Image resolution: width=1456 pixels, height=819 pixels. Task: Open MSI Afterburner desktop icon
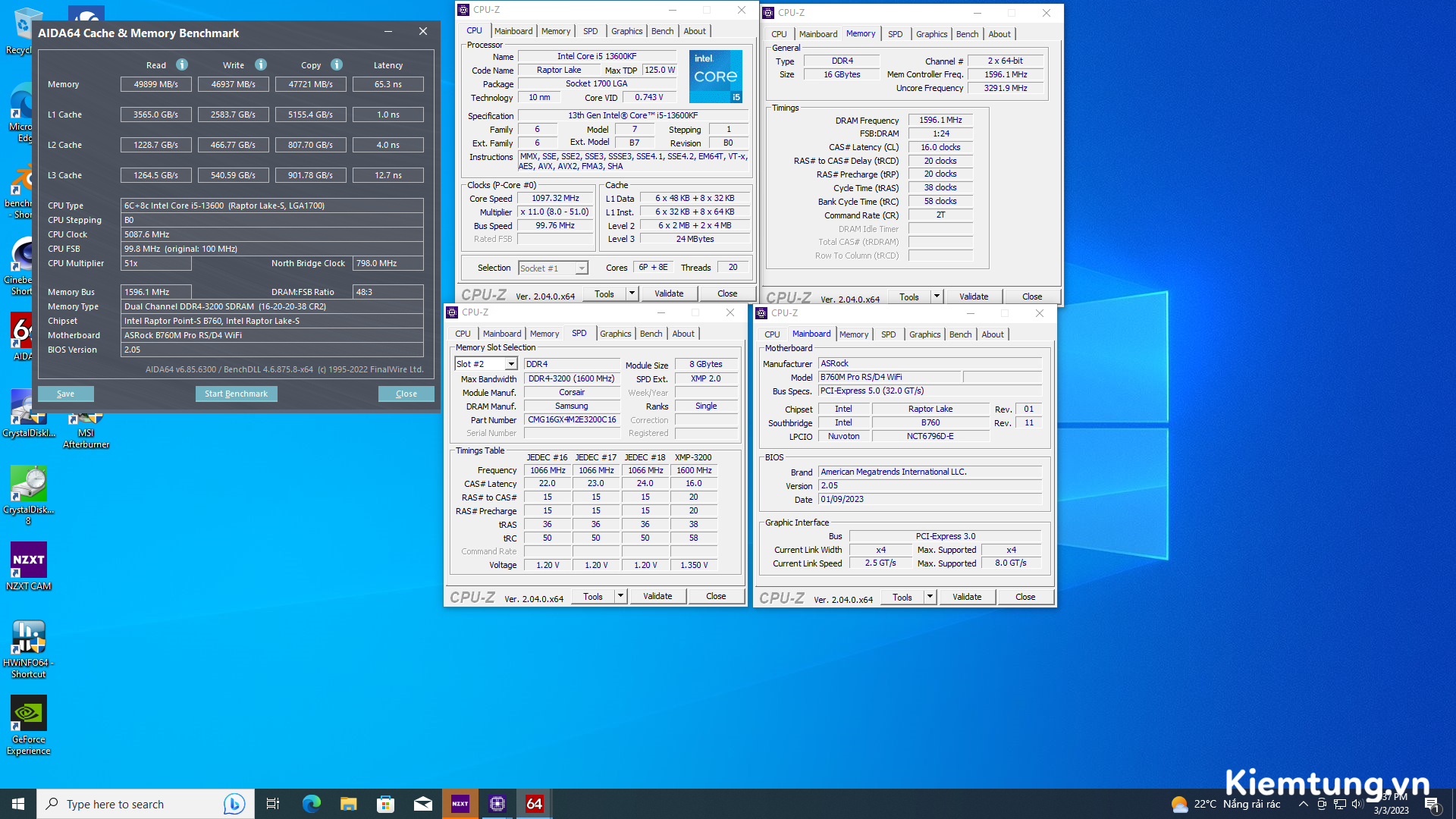click(x=86, y=431)
